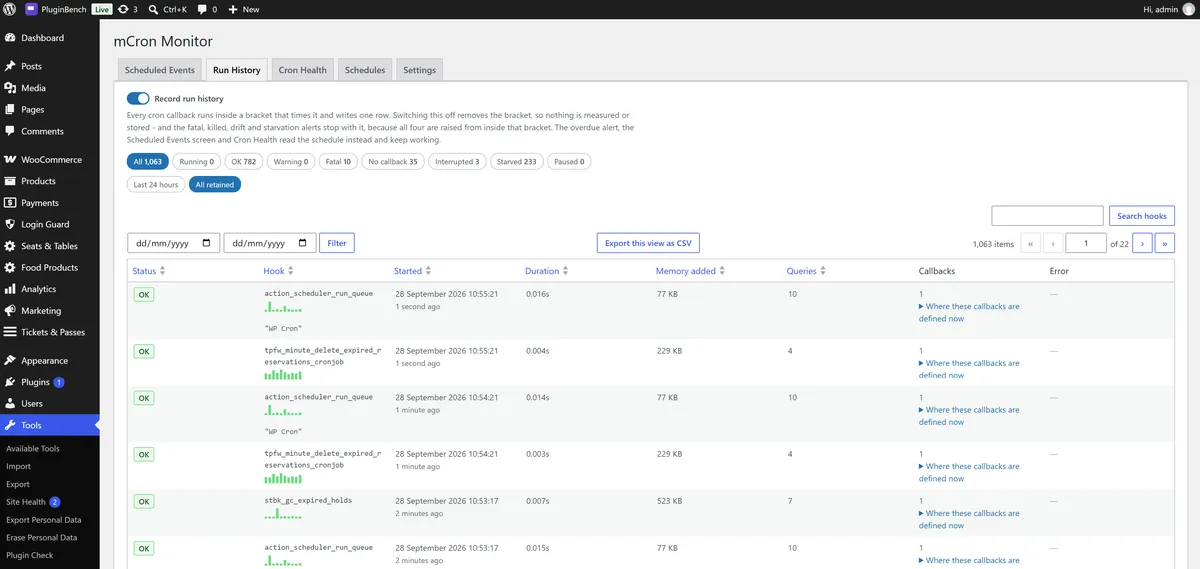Open Food Products sidebar icon
The height and width of the screenshot is (569, 1200).
(10, 268)
